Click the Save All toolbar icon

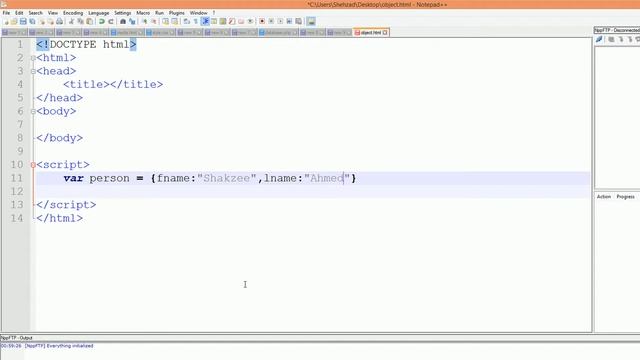(32, 21)
